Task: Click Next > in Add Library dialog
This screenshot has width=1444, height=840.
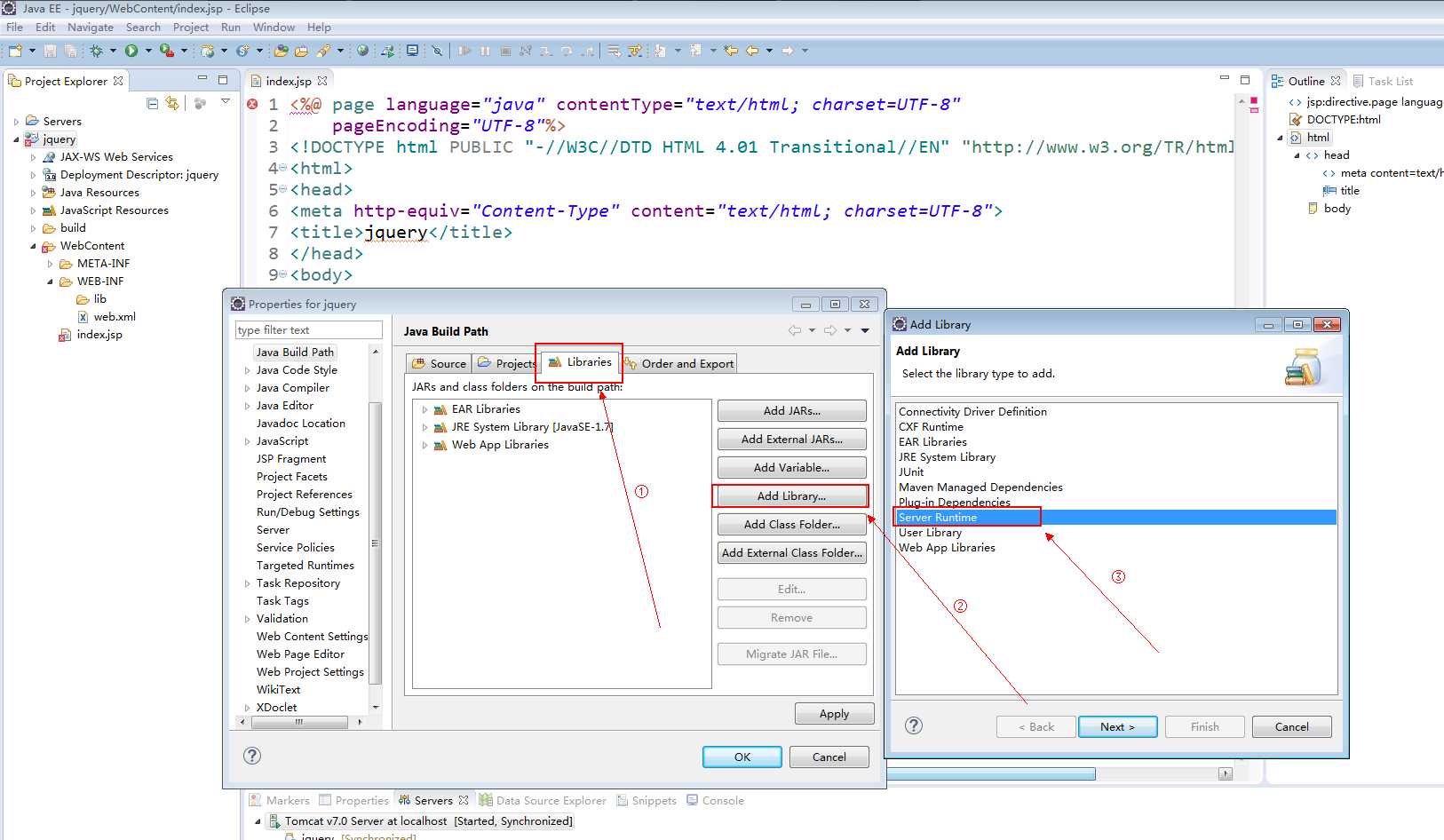Action: [1117, 726]
